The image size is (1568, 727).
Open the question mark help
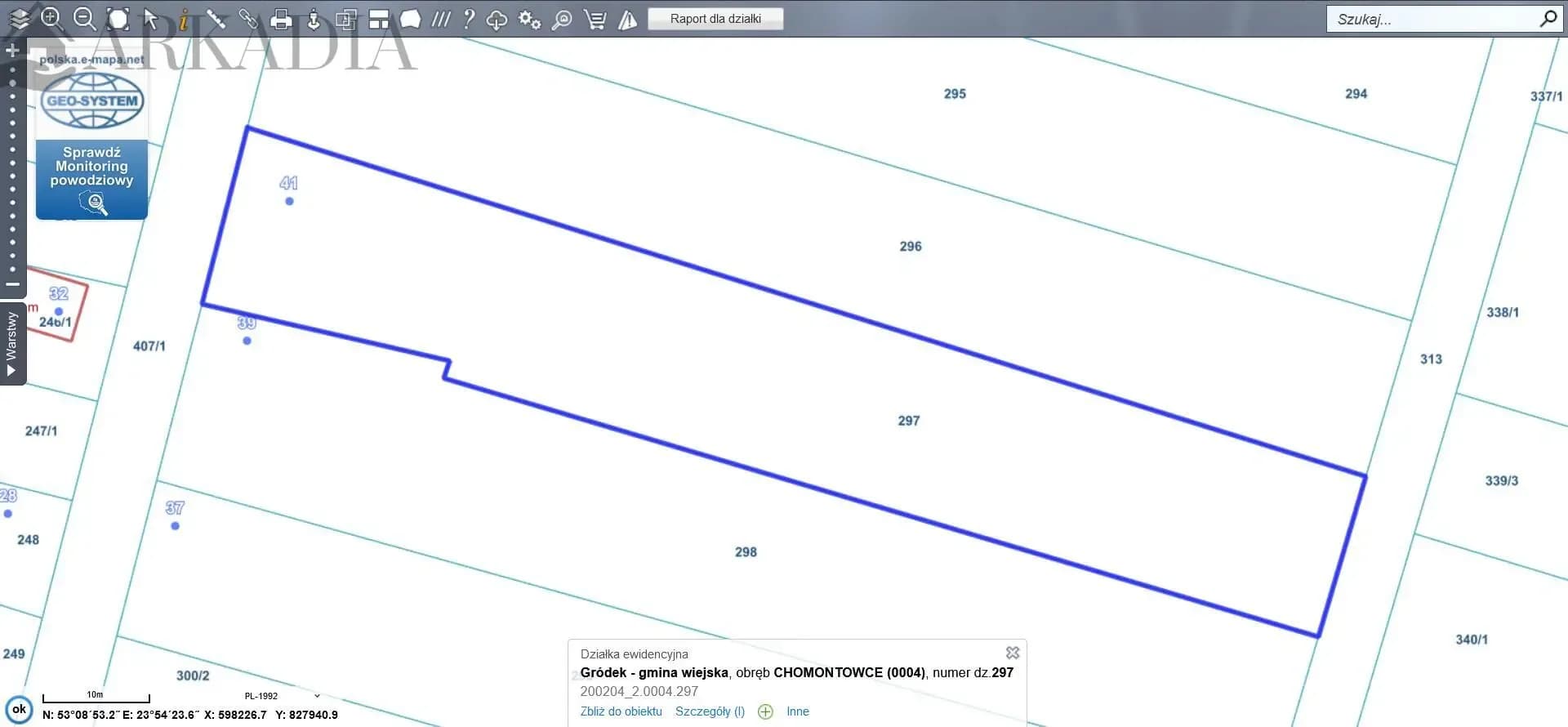click(469, 19)
